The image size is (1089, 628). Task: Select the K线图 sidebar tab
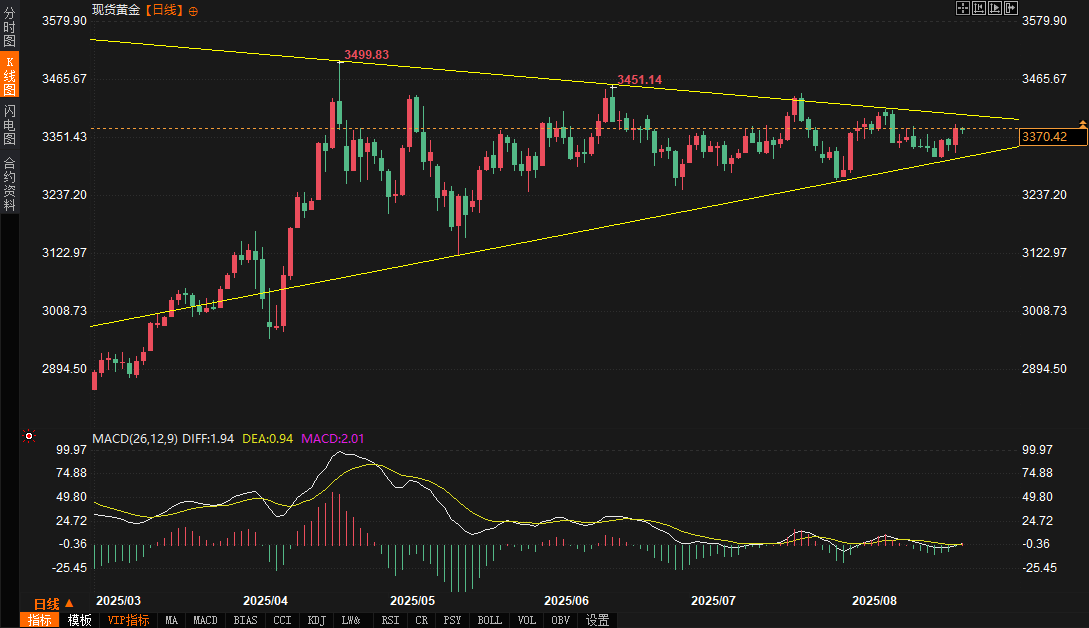(9, 75)
